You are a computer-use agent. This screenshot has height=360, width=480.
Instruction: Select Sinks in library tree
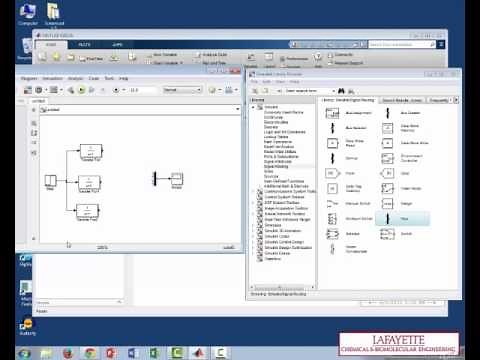(x=268, y=171)
